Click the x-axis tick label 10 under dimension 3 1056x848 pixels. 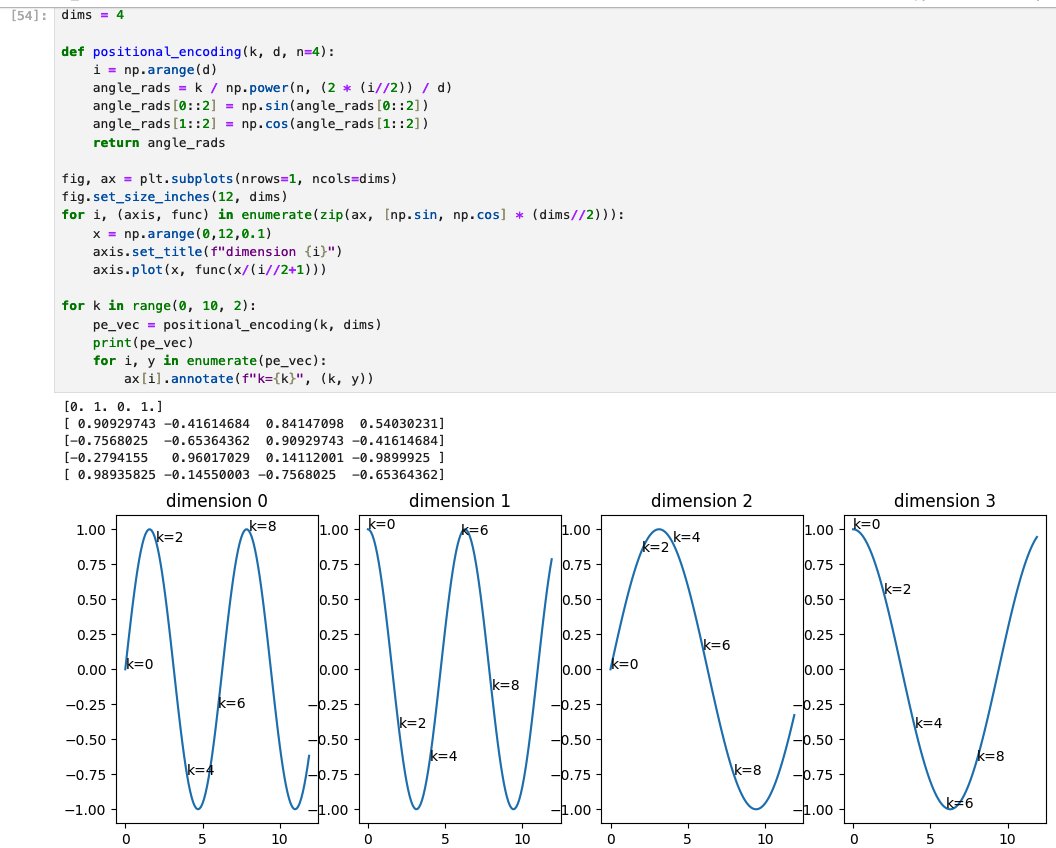click(1007, 839)
